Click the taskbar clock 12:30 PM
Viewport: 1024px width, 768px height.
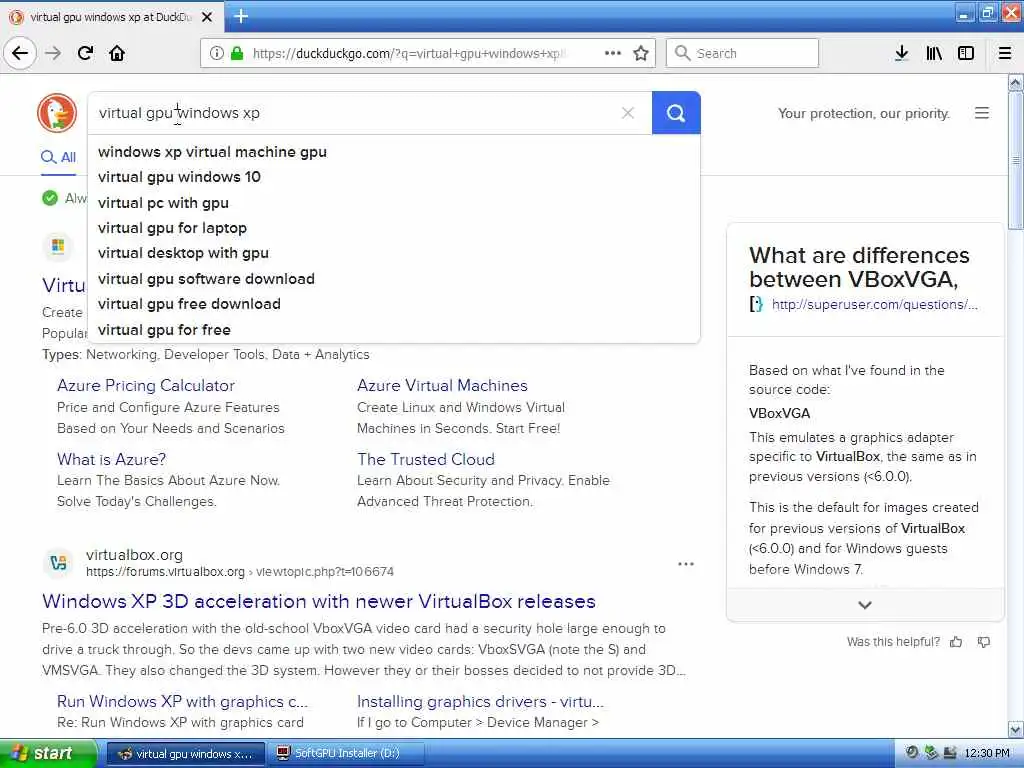pos(987,753)
